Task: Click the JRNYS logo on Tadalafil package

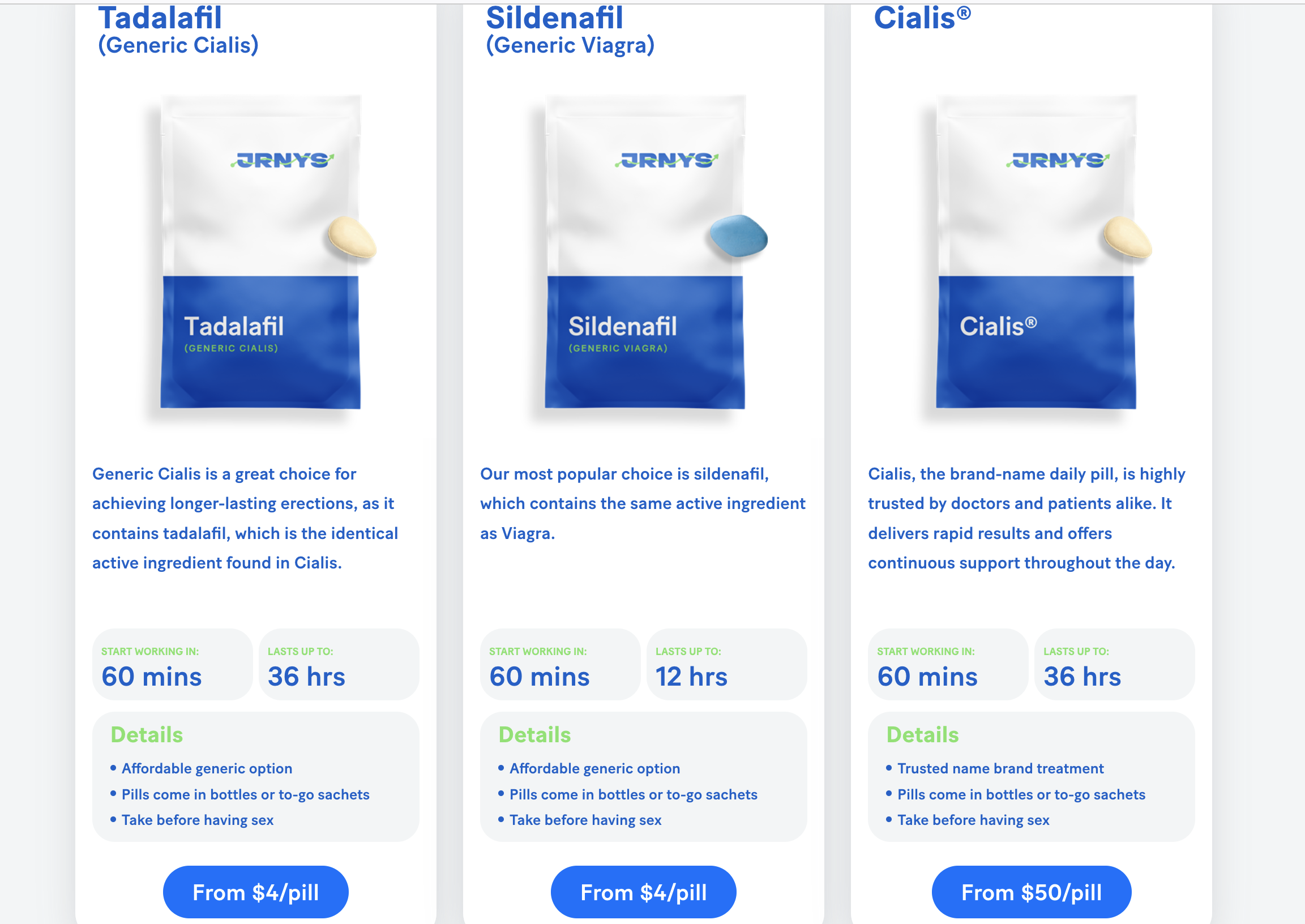Action: point(282,160)
